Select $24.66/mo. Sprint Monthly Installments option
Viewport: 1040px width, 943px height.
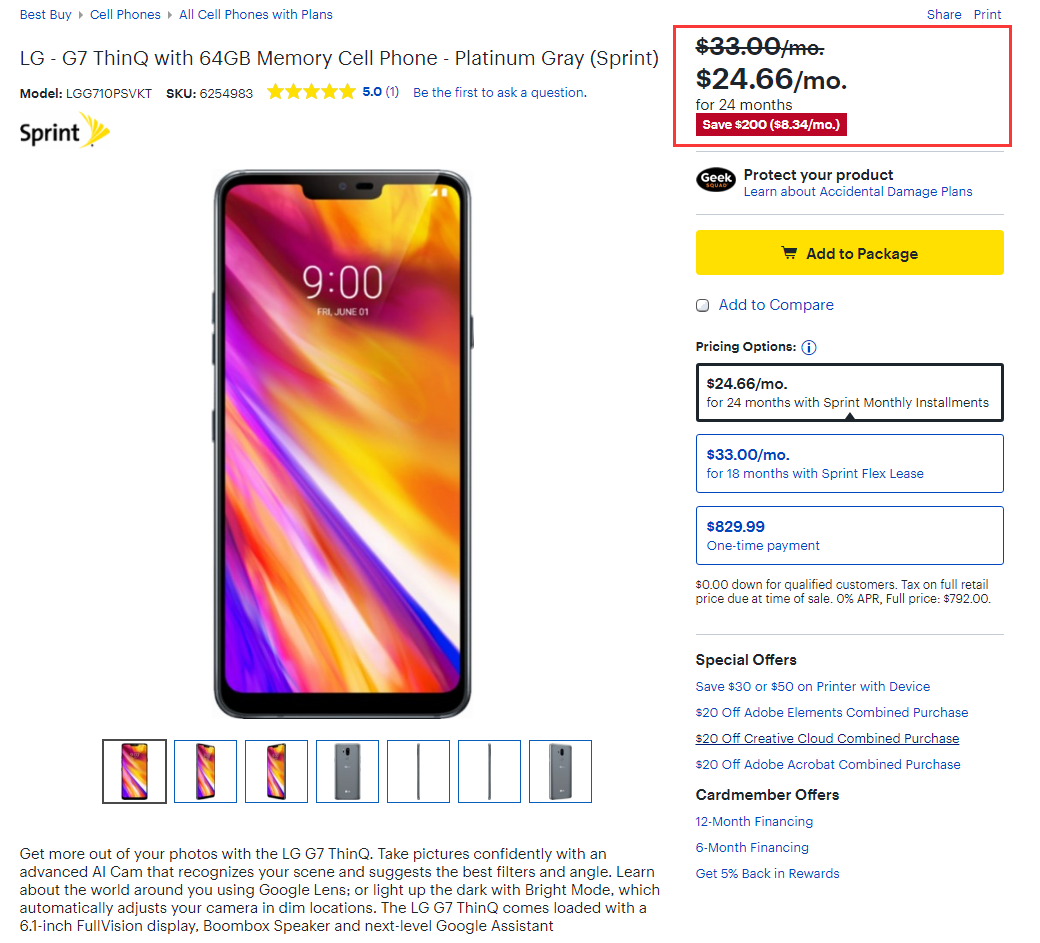tap(849, 392)
